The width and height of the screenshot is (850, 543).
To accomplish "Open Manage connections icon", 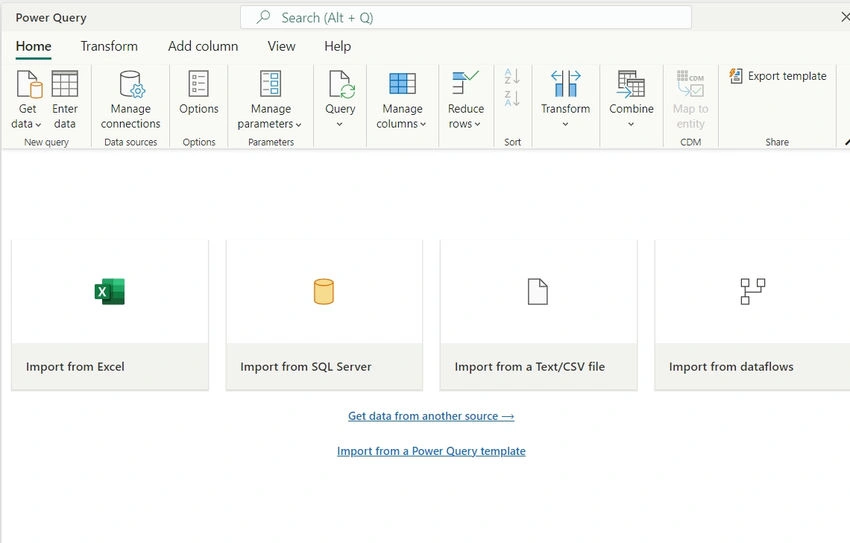I will pyautogui.click(x=132, y=84).
